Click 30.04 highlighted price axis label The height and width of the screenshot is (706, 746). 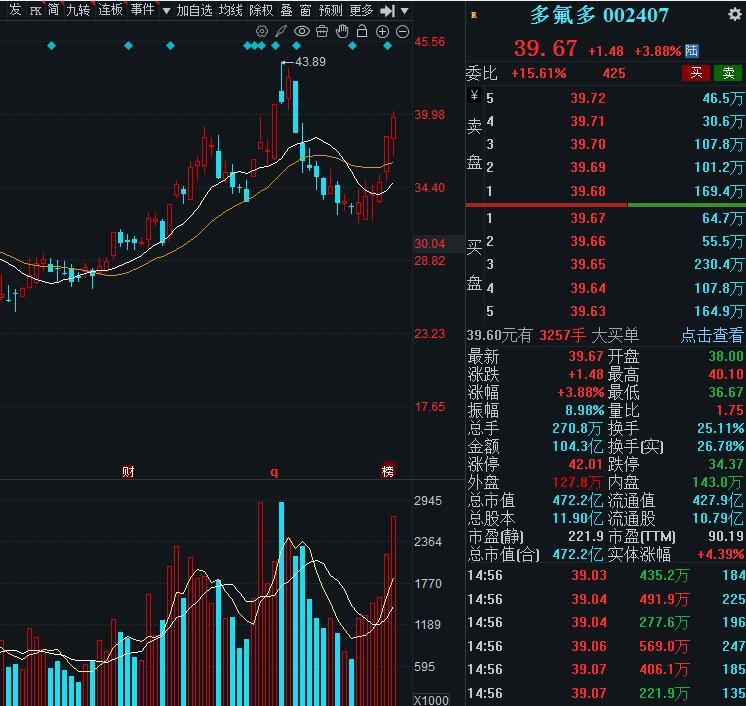430,244
